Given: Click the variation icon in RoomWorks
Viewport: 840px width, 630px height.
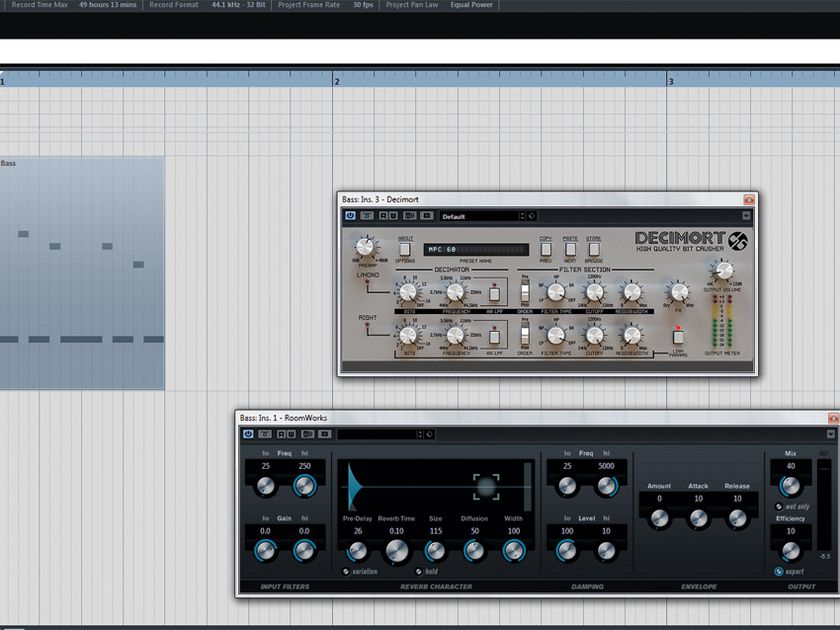Looking at the screenshot, I should tap(345, 571).
